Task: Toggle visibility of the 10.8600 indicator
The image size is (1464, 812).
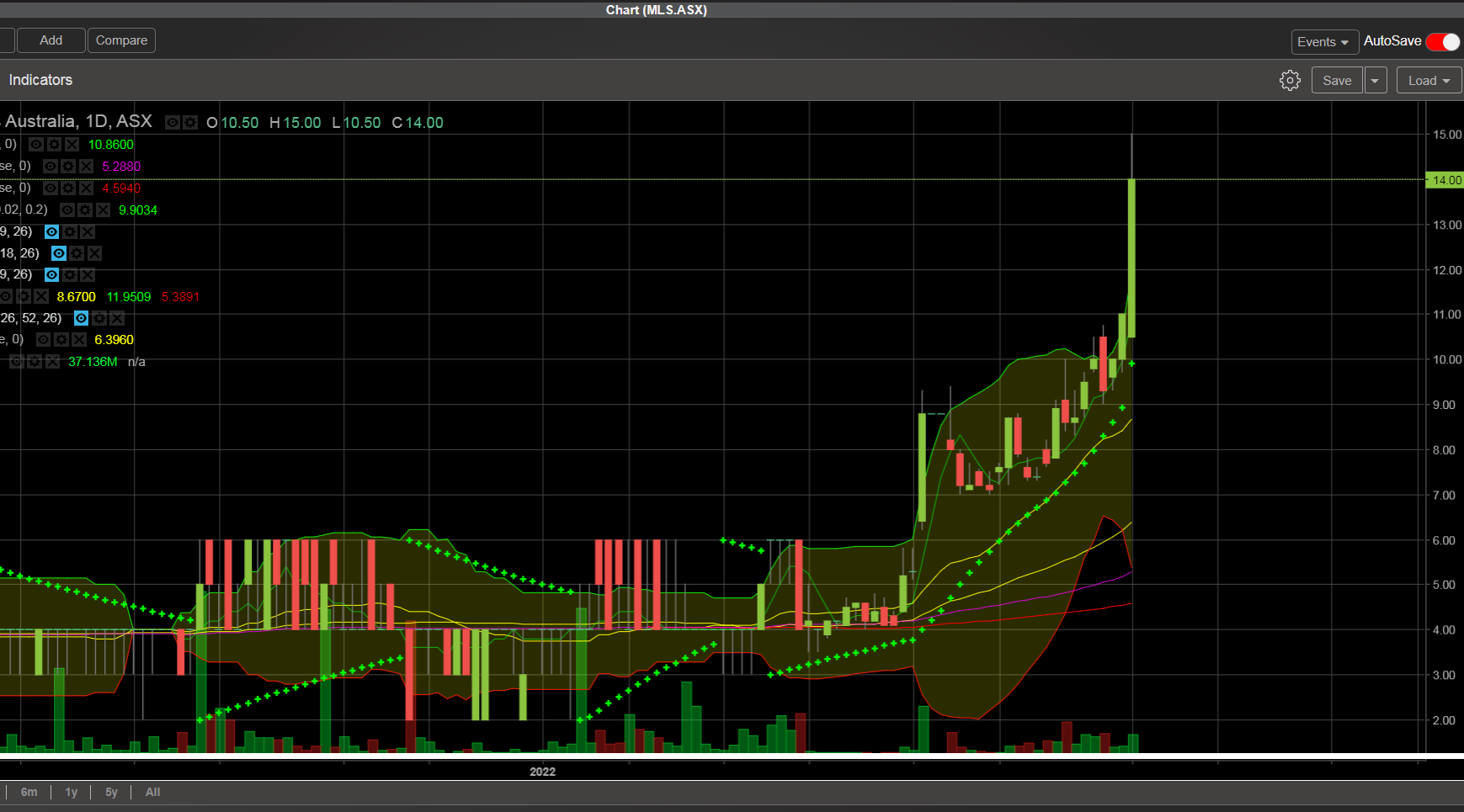Action: (x=36, y=145)
